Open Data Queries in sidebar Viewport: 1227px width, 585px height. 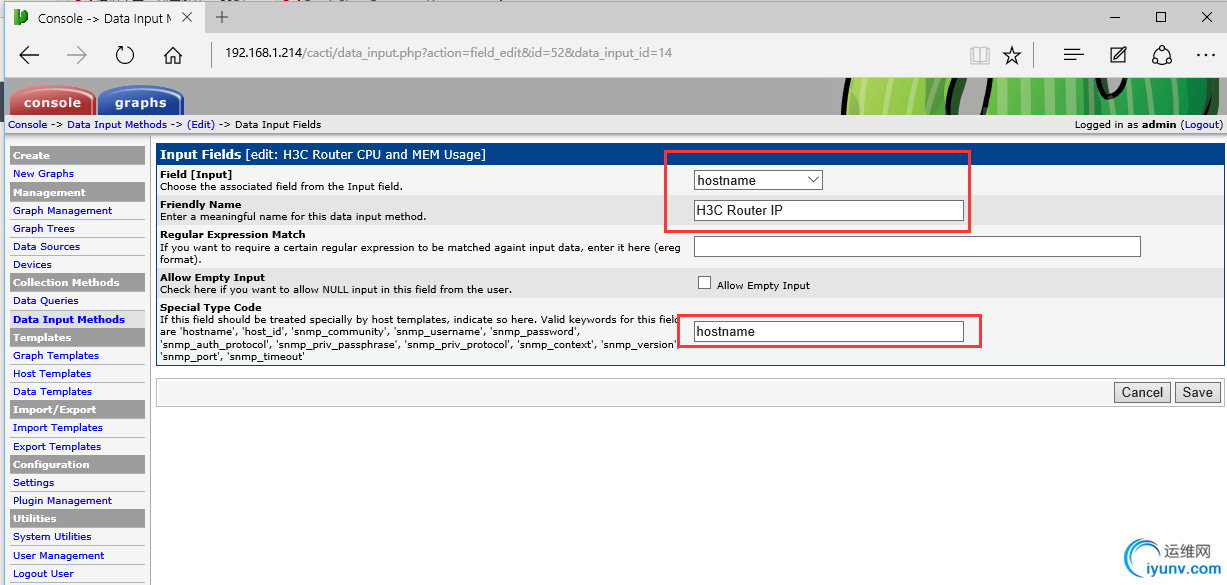[45, 300]
